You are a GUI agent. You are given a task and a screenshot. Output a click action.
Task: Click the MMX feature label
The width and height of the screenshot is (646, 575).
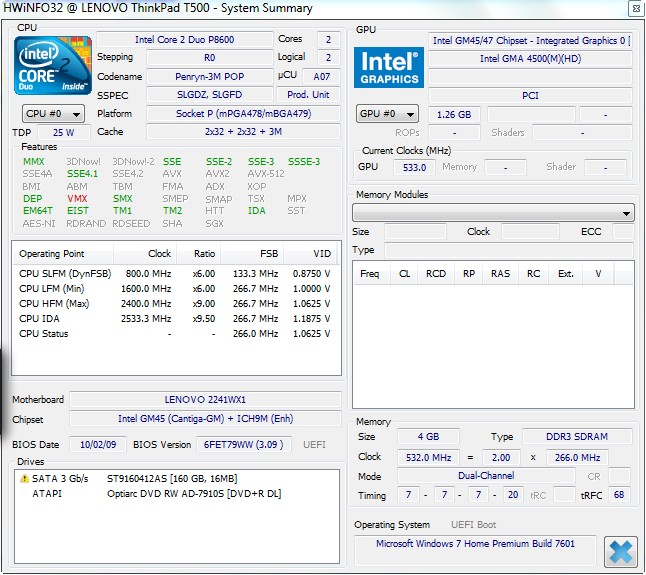click(33, 162)
